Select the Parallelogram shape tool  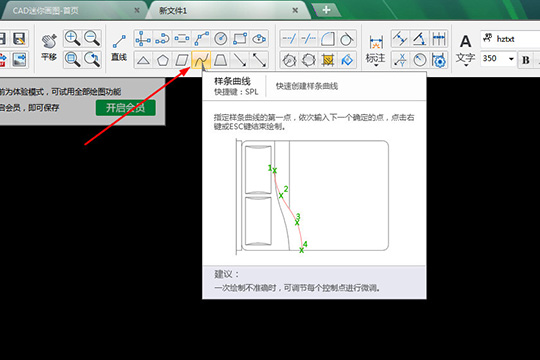click(x=181, y=60)
